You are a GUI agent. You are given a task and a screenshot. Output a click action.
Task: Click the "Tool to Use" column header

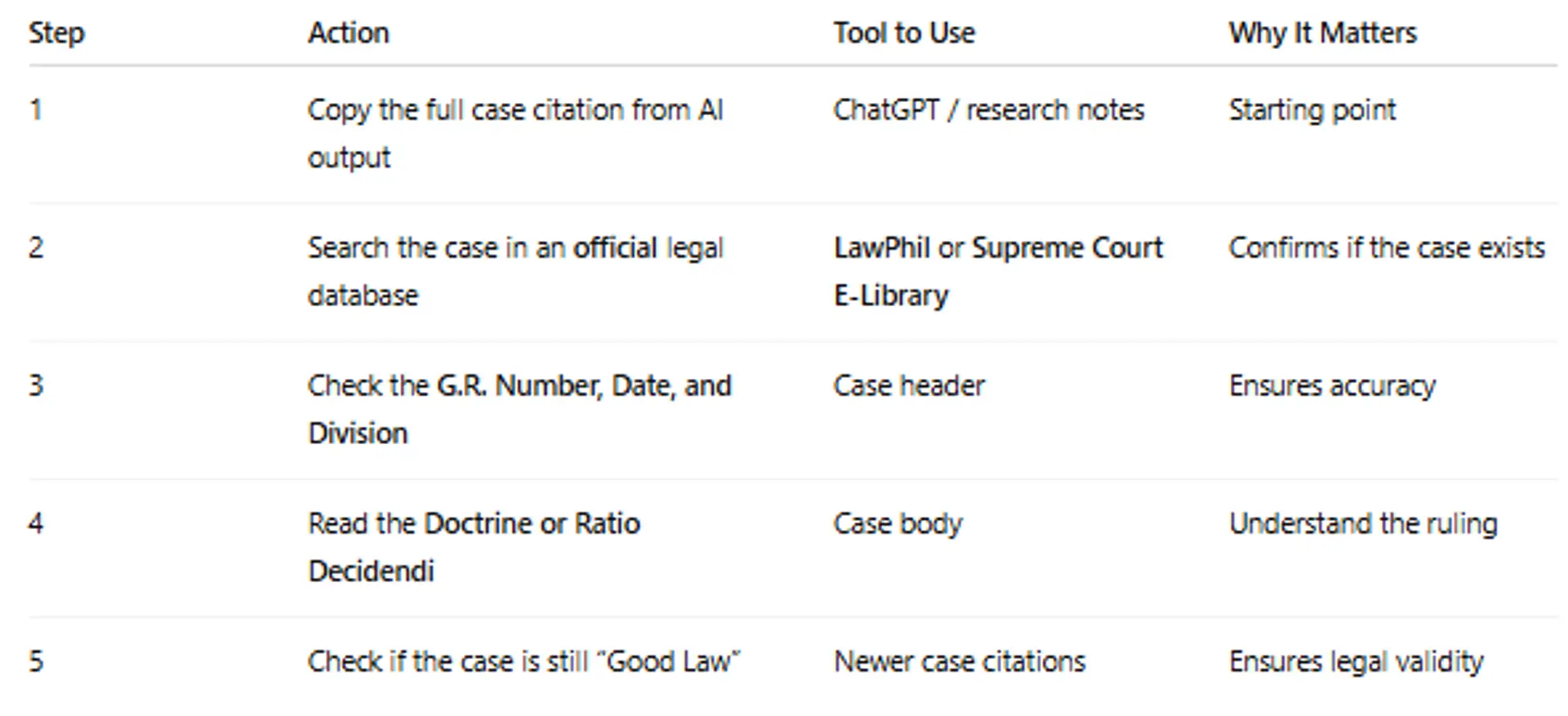(x=904, y=33)
